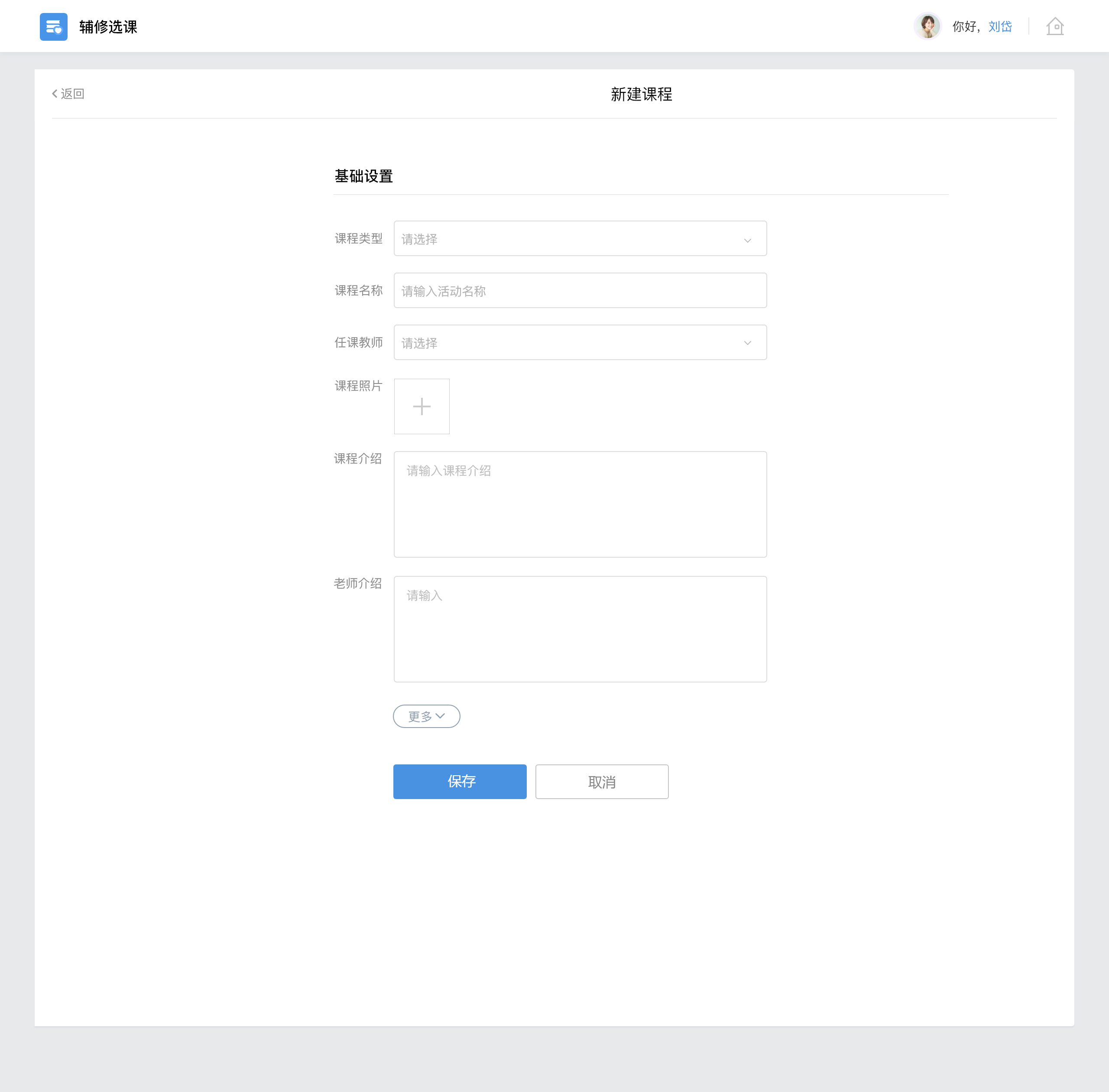
Task: Click the chevron arrow in 任课教师 field
Action: tap(747, 343)
